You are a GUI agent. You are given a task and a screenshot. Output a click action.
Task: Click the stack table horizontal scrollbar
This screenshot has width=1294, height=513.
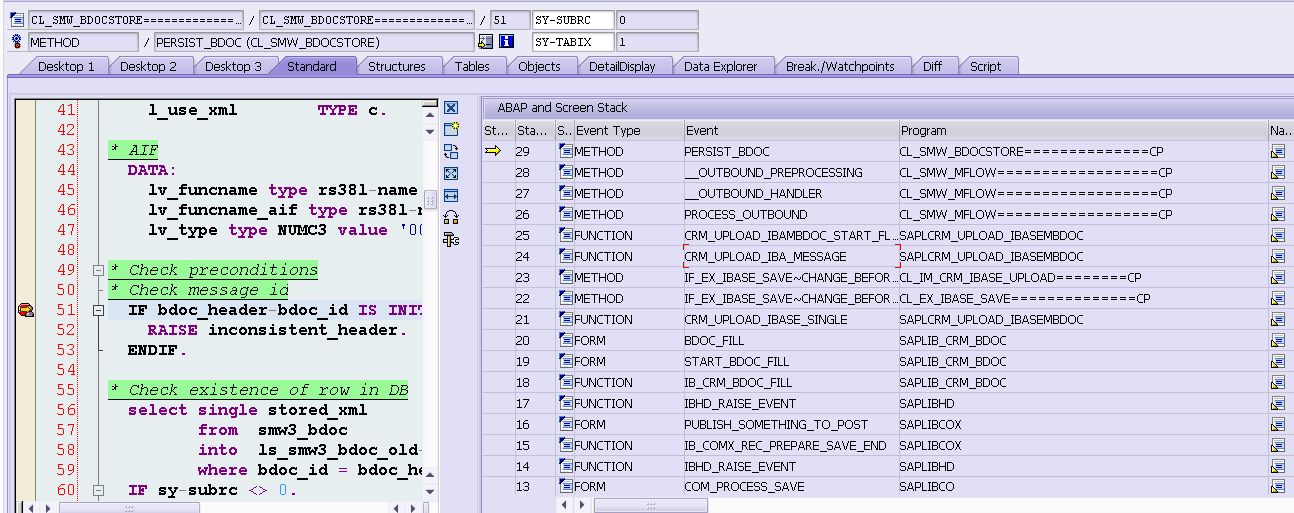(x=650, y=506)
